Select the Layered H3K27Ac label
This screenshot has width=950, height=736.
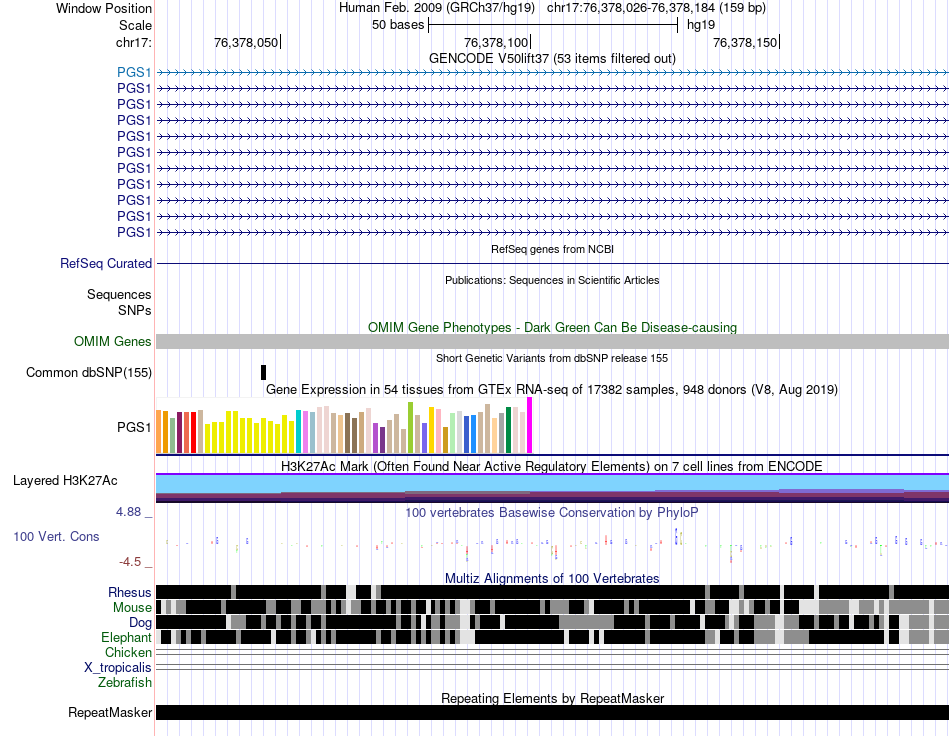[65, 481]
